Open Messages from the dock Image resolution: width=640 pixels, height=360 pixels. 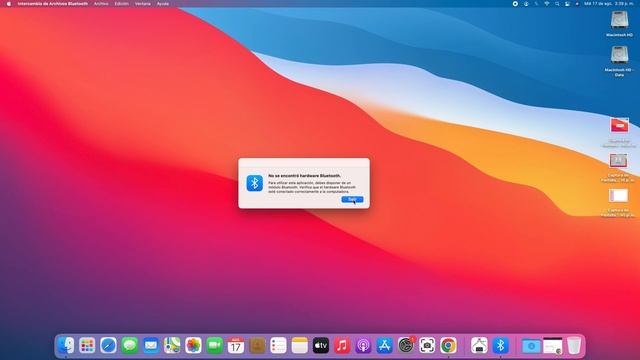pyautogui.click(x=129, y=346)
